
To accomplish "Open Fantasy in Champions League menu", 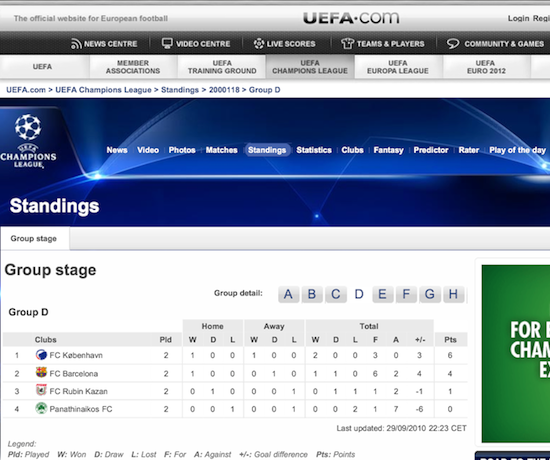I will tap(388, 150).
